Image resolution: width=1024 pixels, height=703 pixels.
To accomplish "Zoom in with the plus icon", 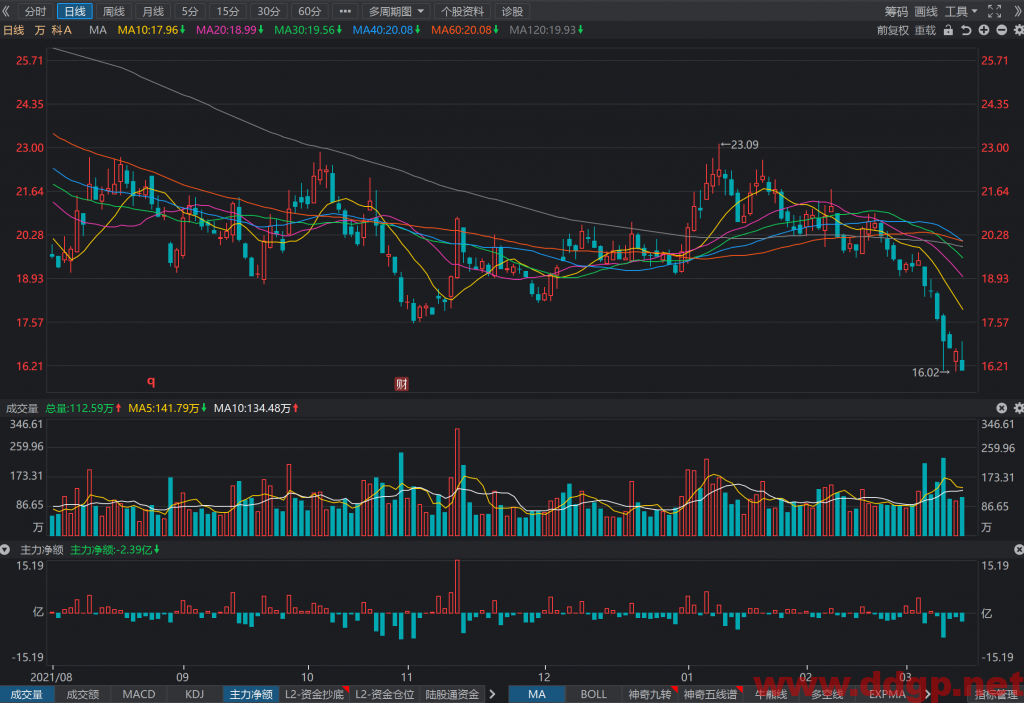I will click(984, 30).
